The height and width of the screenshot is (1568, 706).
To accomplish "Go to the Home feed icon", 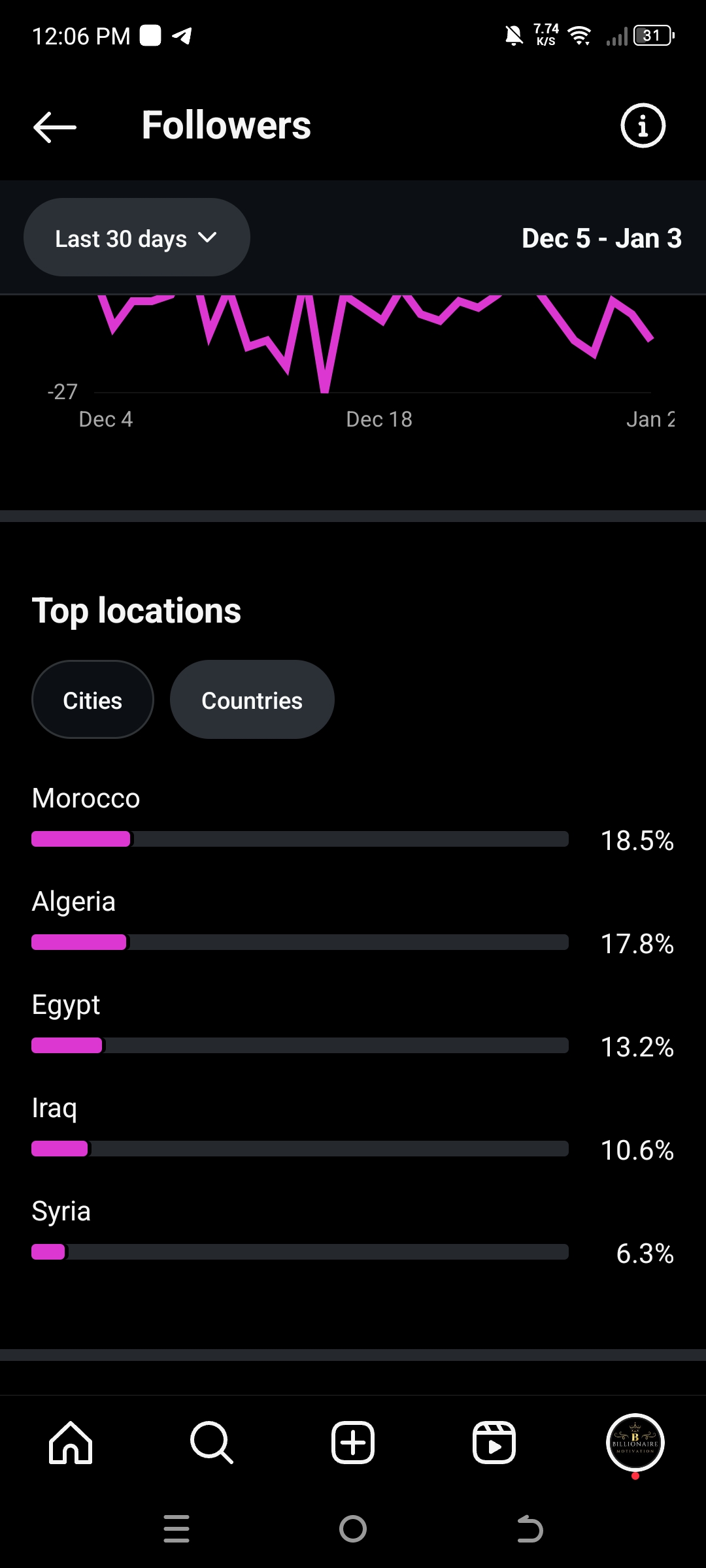I will [71, 1442].
